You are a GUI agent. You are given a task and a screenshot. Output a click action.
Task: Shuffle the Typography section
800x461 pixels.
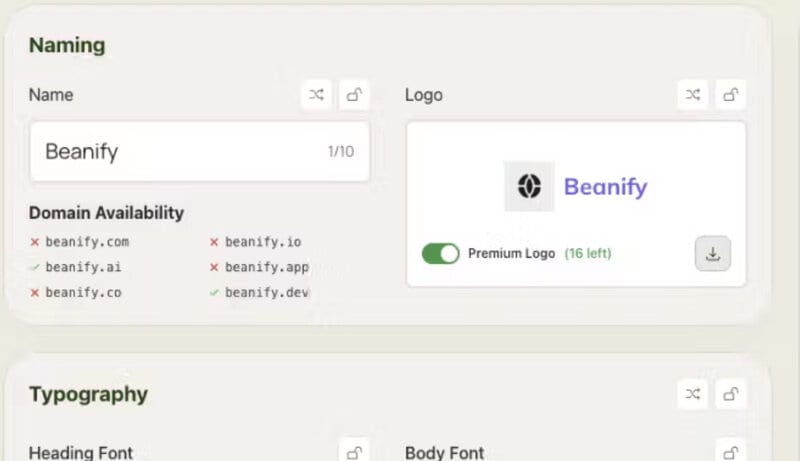[x=693, y=394]
